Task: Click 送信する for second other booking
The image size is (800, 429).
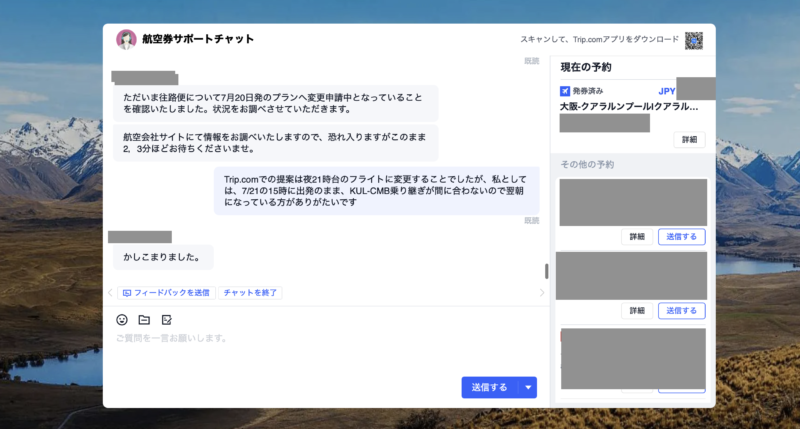Action: tap(682, 311)
